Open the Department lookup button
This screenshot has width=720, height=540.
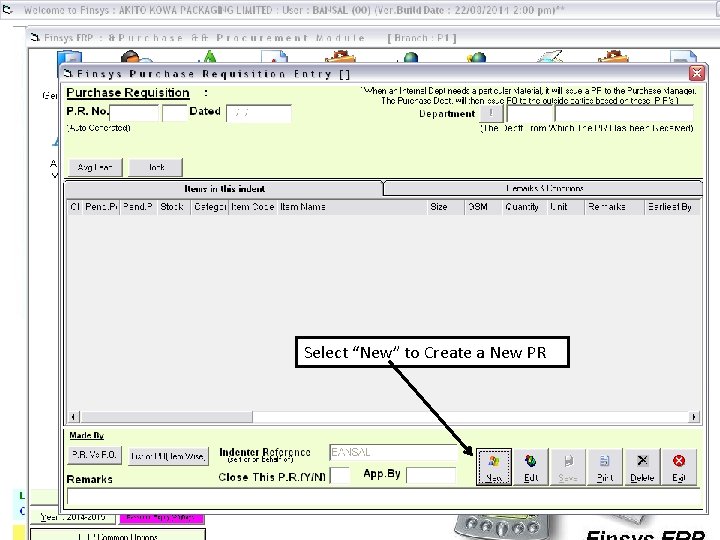(491, 113)
